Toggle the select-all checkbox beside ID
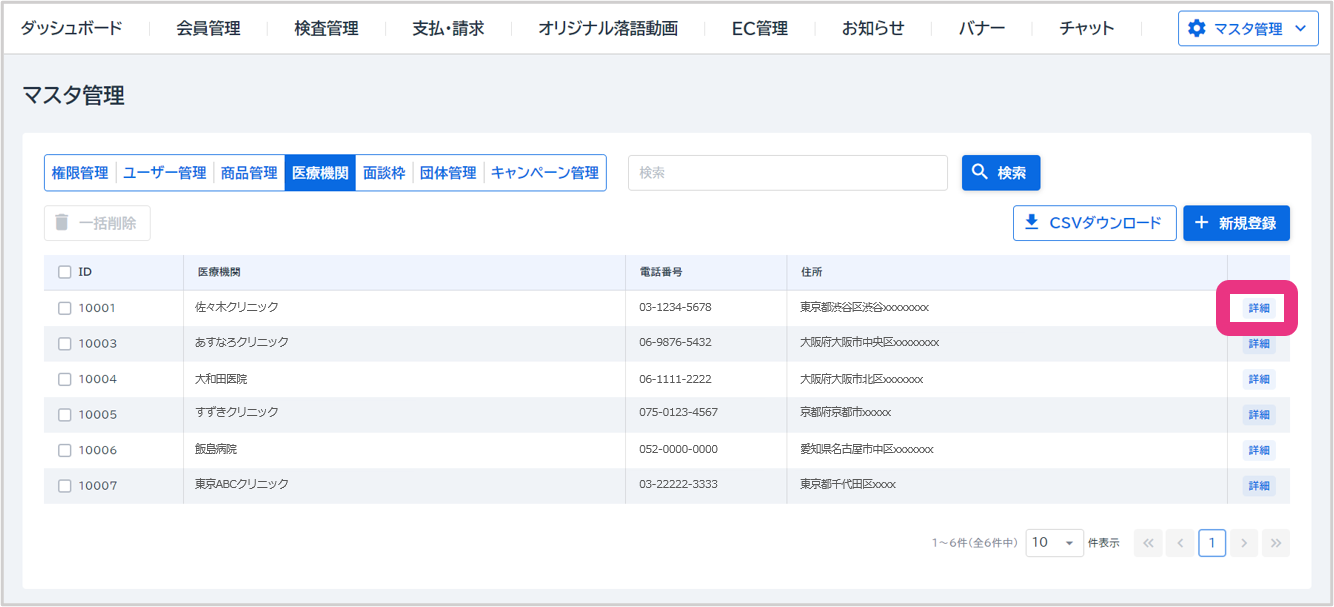This screenshot has height=607, width=1334. point(65,272)
